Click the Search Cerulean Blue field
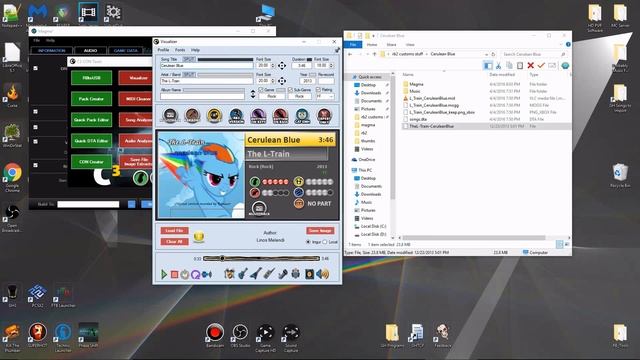The image size is (640, 360). coord(532,54)
